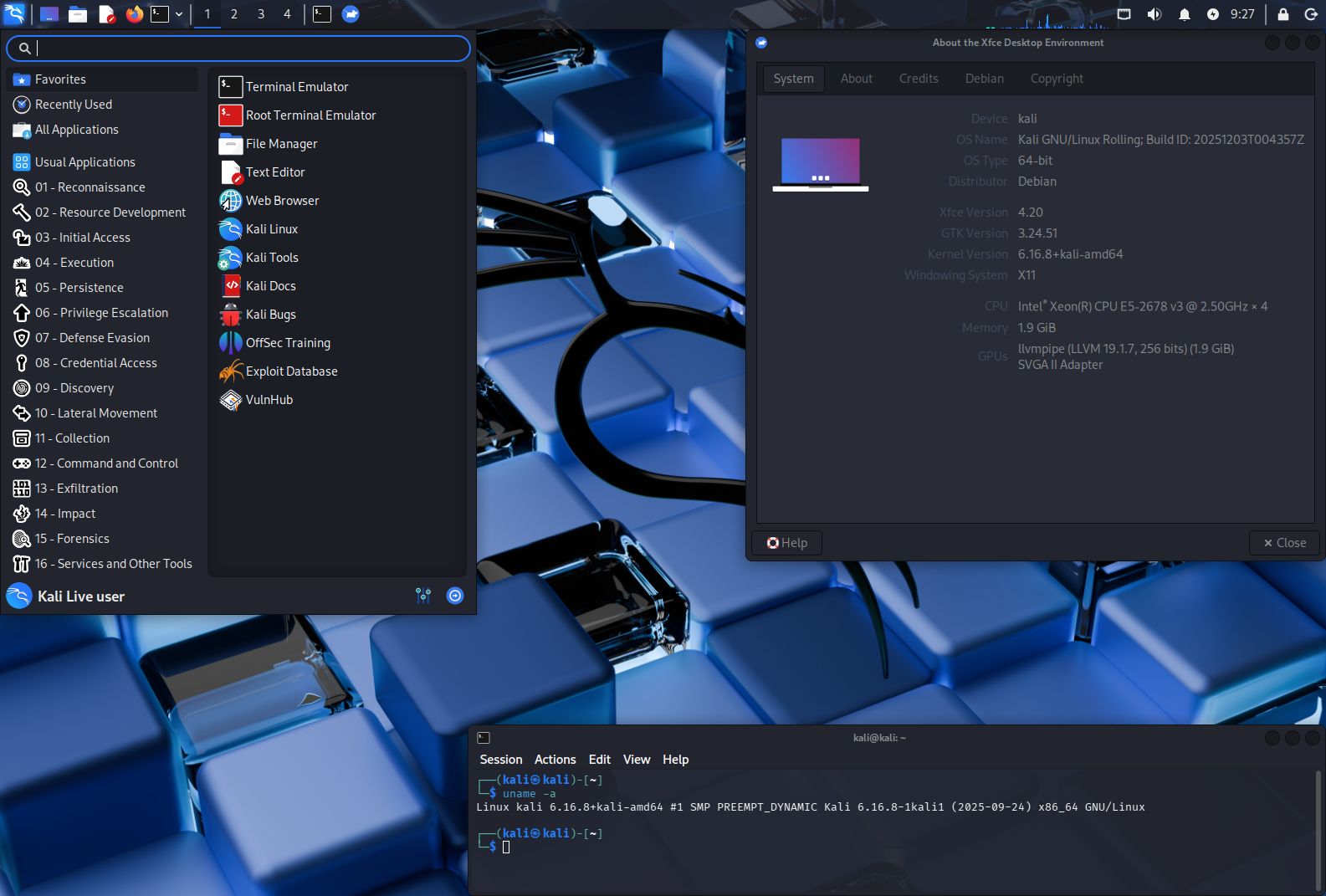Switch to workspace 2
1326x896 pixels.
(234, 14)
